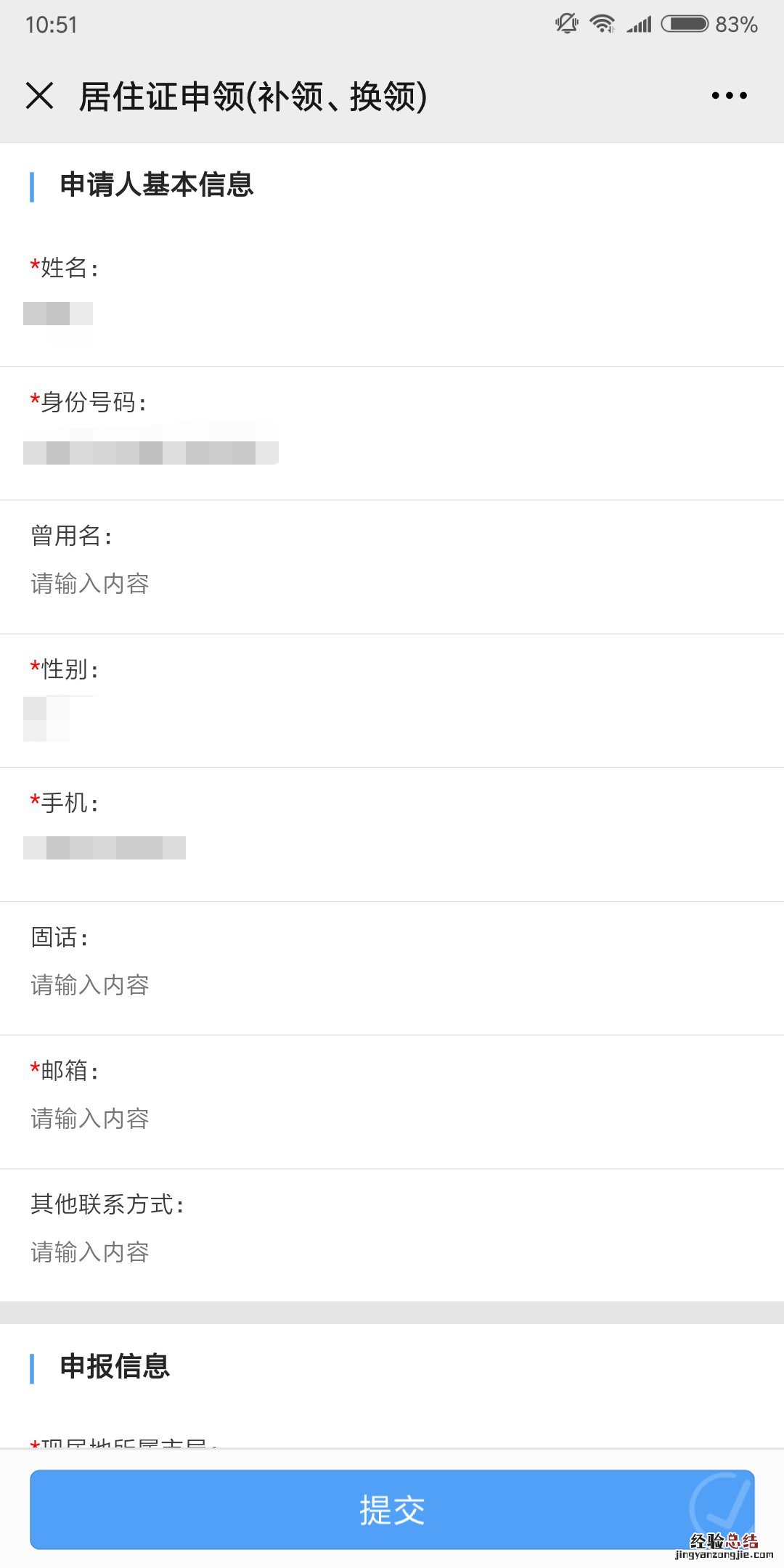Tap the 10:51 clock in status bar

[51, 25]
